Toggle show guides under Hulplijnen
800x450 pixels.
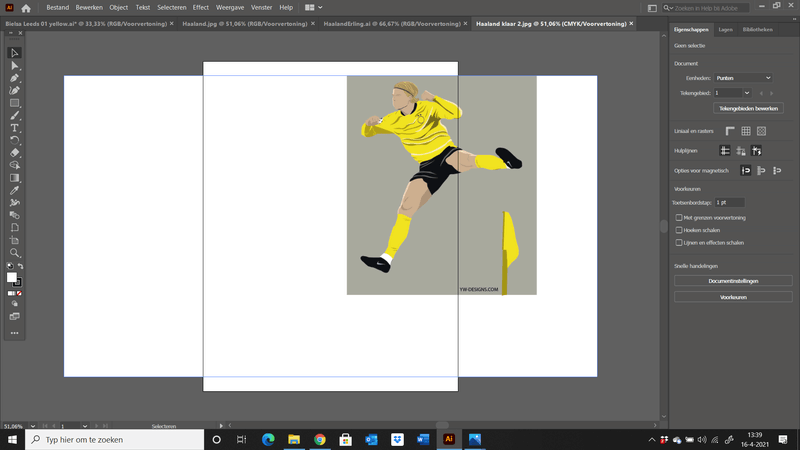click(x=724, y=151)
